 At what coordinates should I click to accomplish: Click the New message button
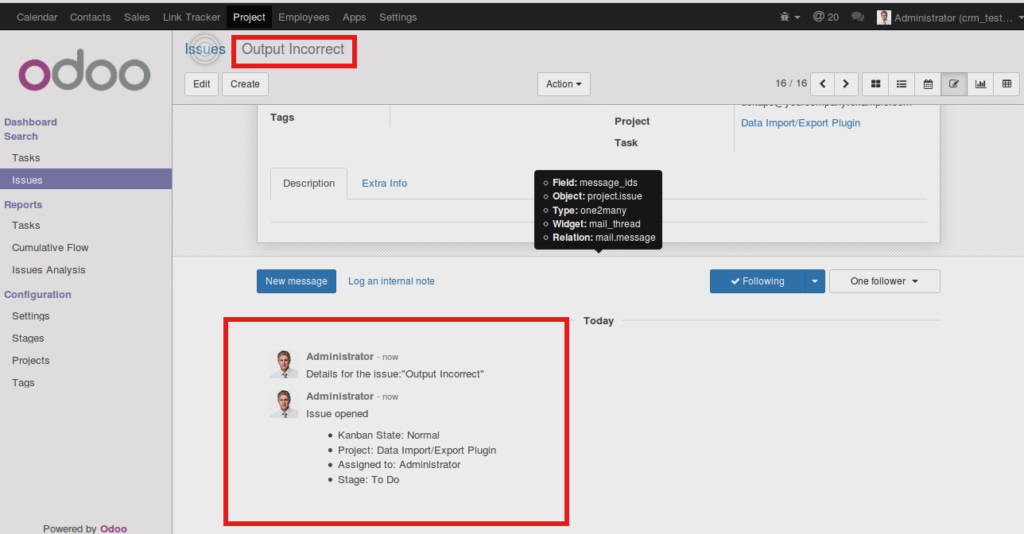pyautogui.click(x=296, y=281)
